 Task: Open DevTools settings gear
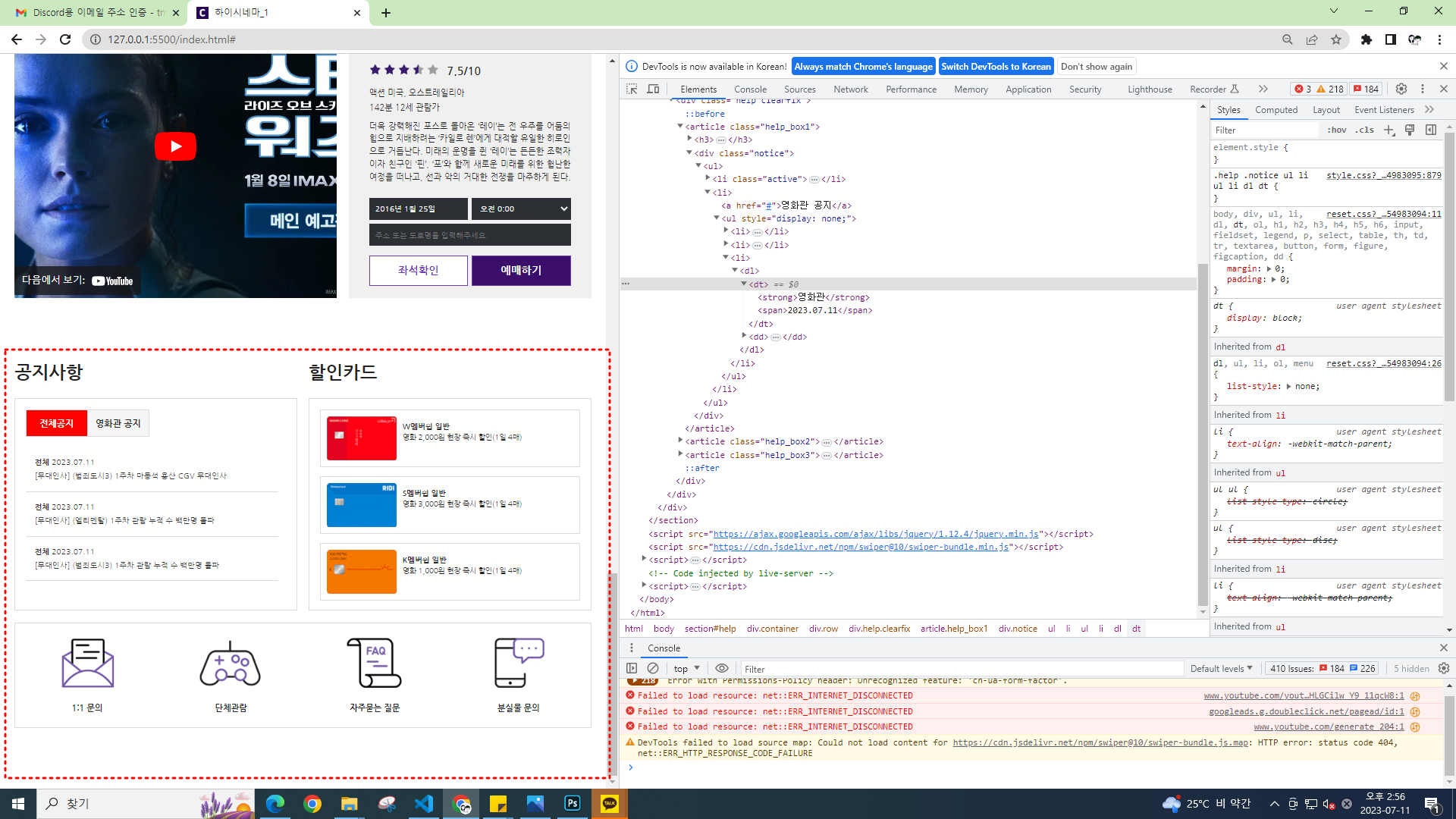(x=1401, y=89)
